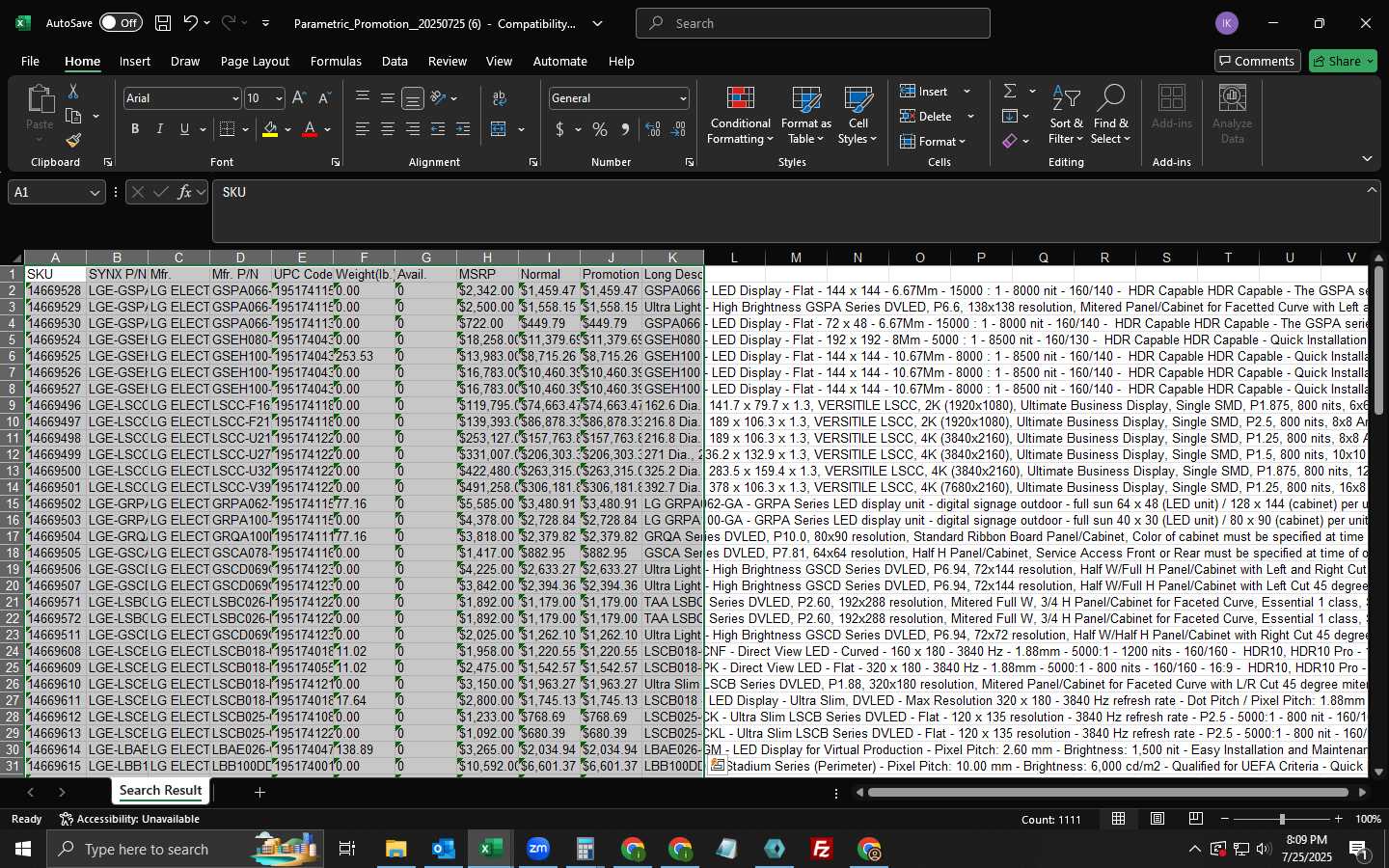Switch to the Formulas tab
1389x868 pixels.
click(x=336, y=61)
